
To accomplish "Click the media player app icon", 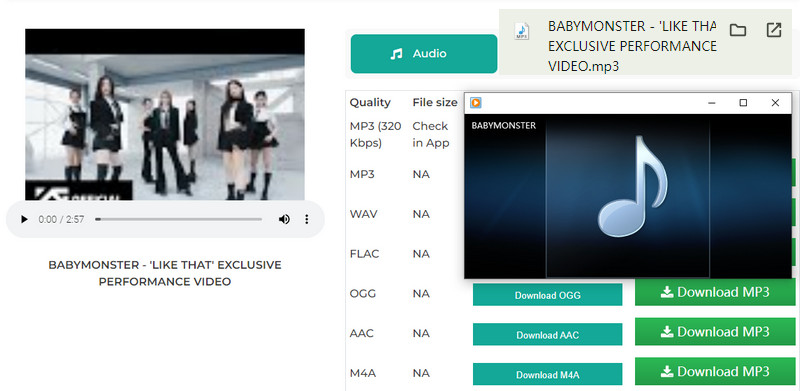I will coord(476,103).
